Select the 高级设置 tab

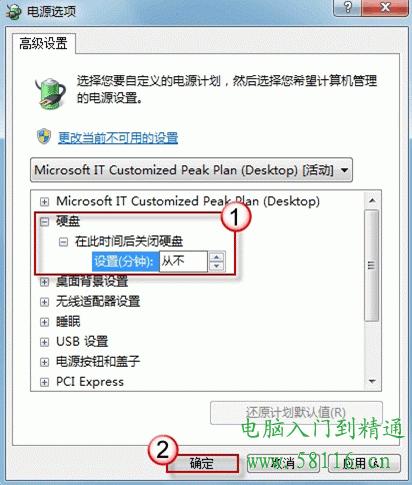tap(44, 44)
